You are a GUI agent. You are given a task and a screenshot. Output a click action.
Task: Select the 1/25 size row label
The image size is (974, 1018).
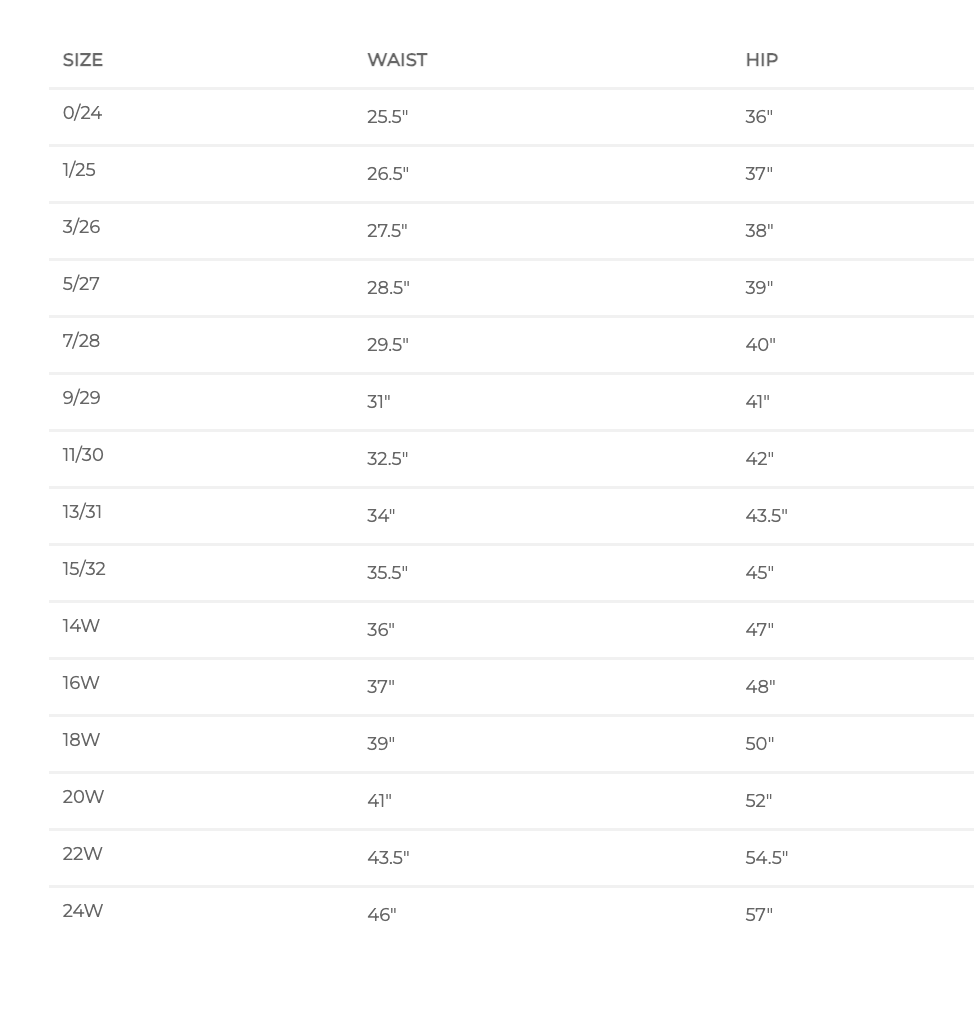click(79, 170)
